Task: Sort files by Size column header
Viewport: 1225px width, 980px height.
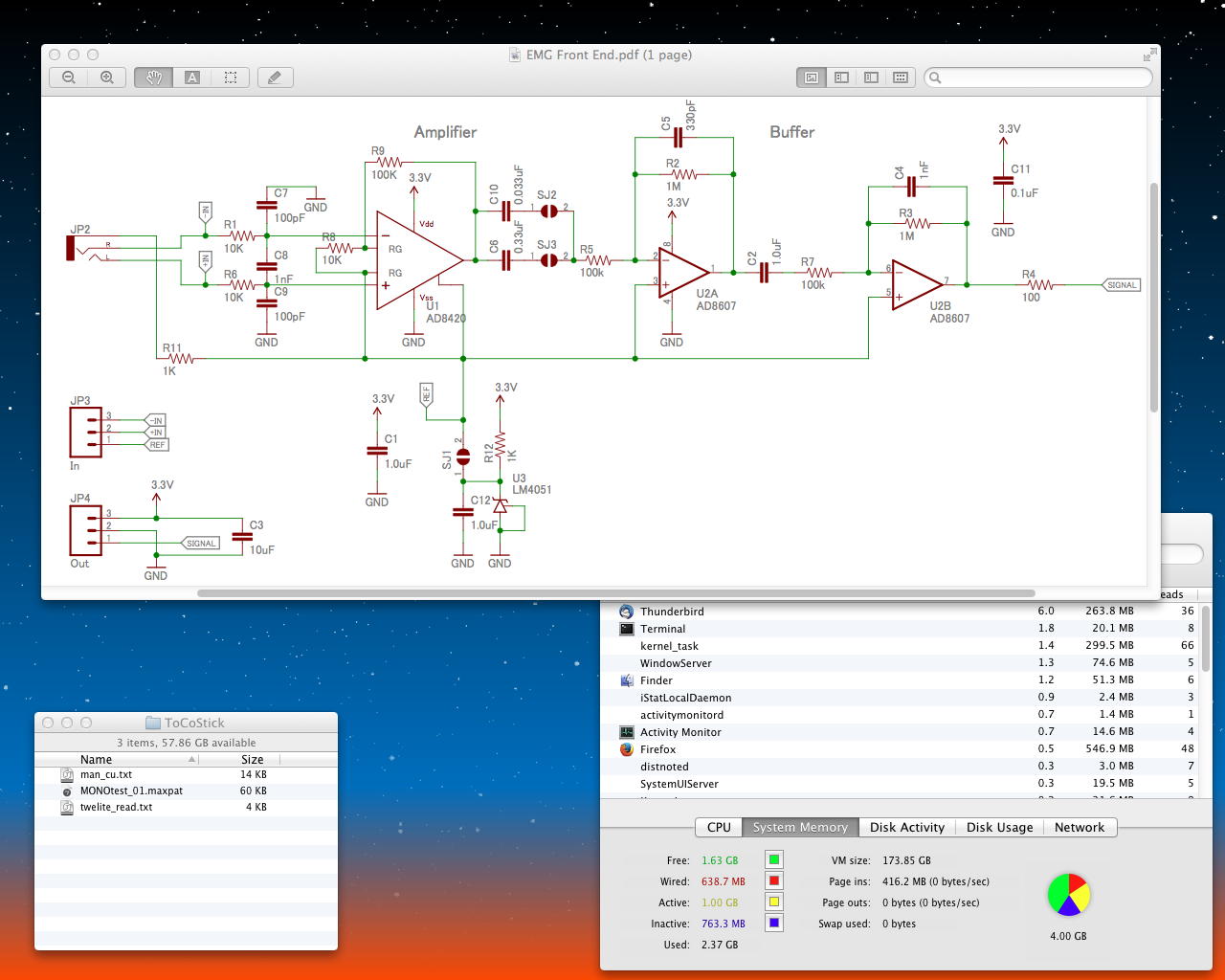Action: [x=252, y=759]
